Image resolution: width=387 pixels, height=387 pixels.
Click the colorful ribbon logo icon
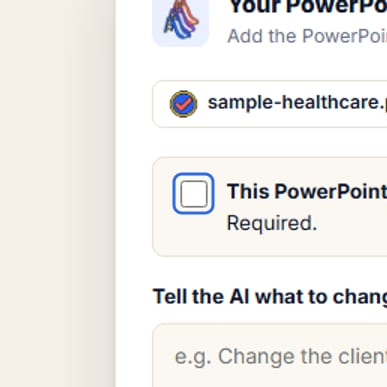point(181,18)
